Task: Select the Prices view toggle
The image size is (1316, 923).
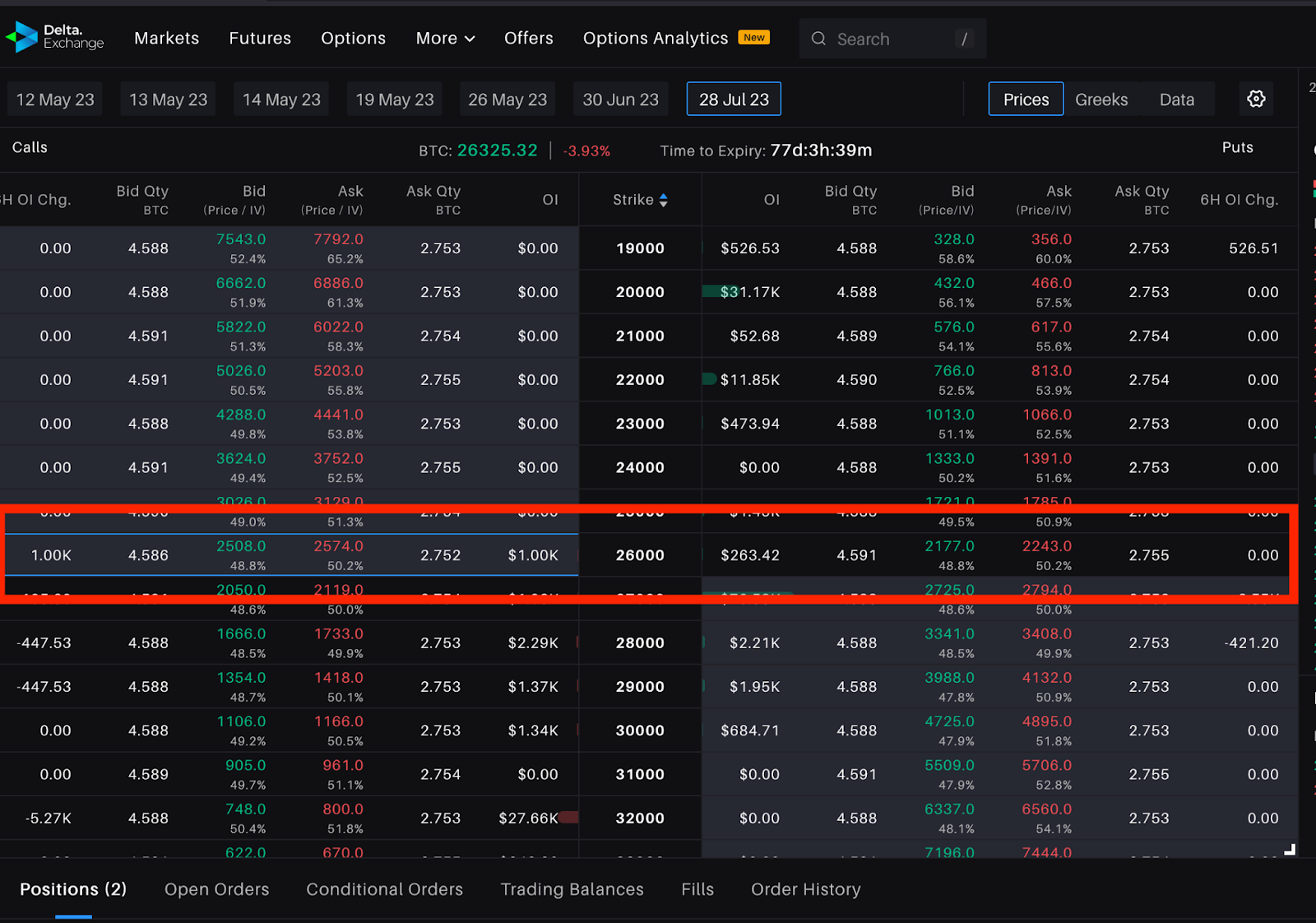Action: pyautogui.click(x=1025, y=99)
